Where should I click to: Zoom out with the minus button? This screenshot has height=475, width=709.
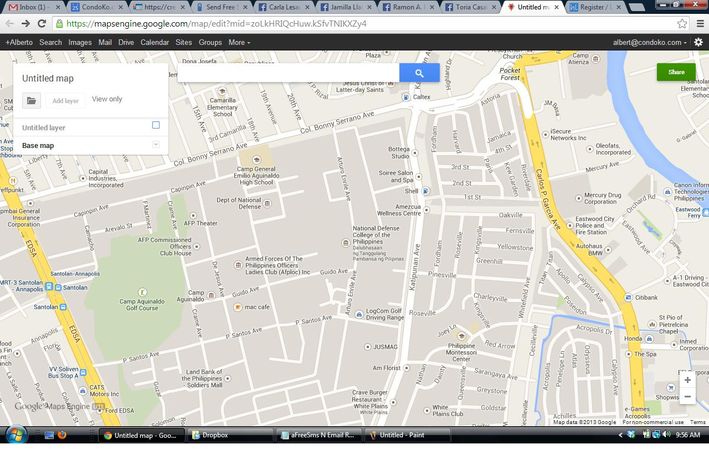(687, 397)
